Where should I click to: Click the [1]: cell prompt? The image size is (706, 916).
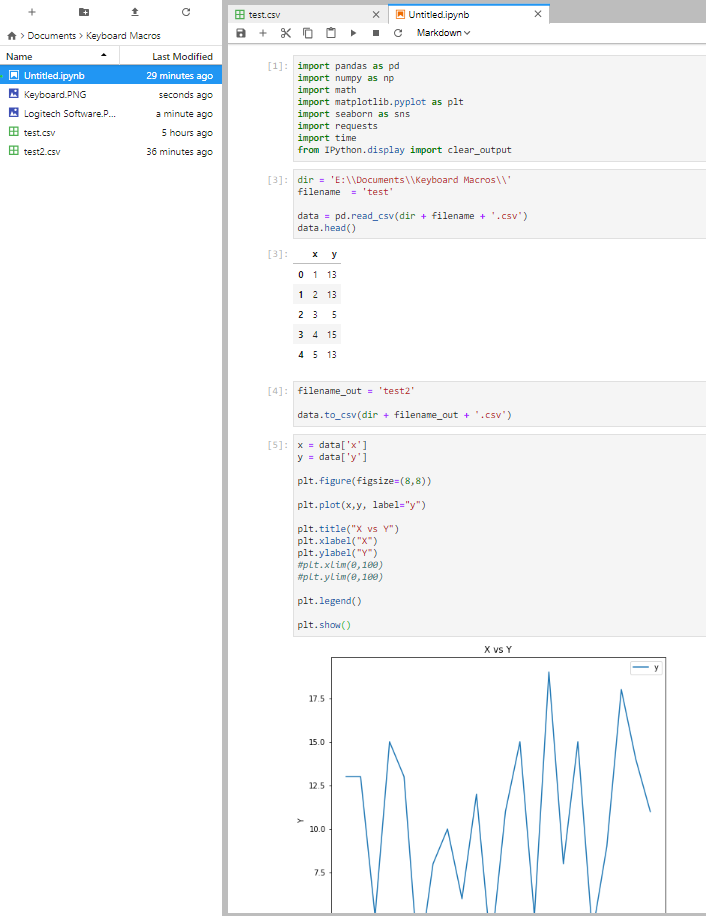coord(277,66)
